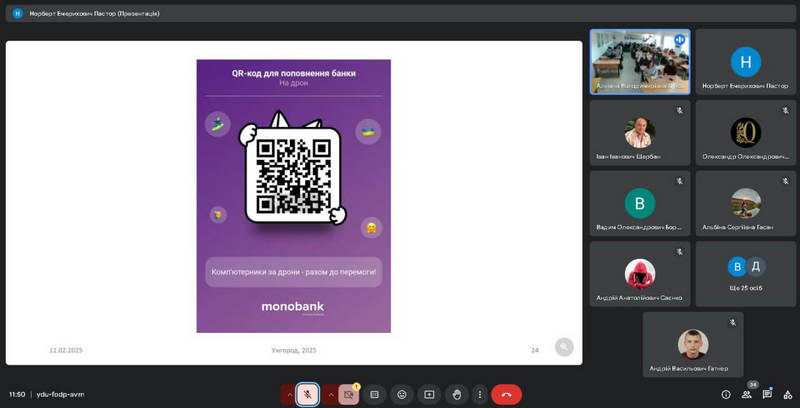Click slide subtitle 'На дрон'
The image size is (800, 408).
[x=293, y=83]
